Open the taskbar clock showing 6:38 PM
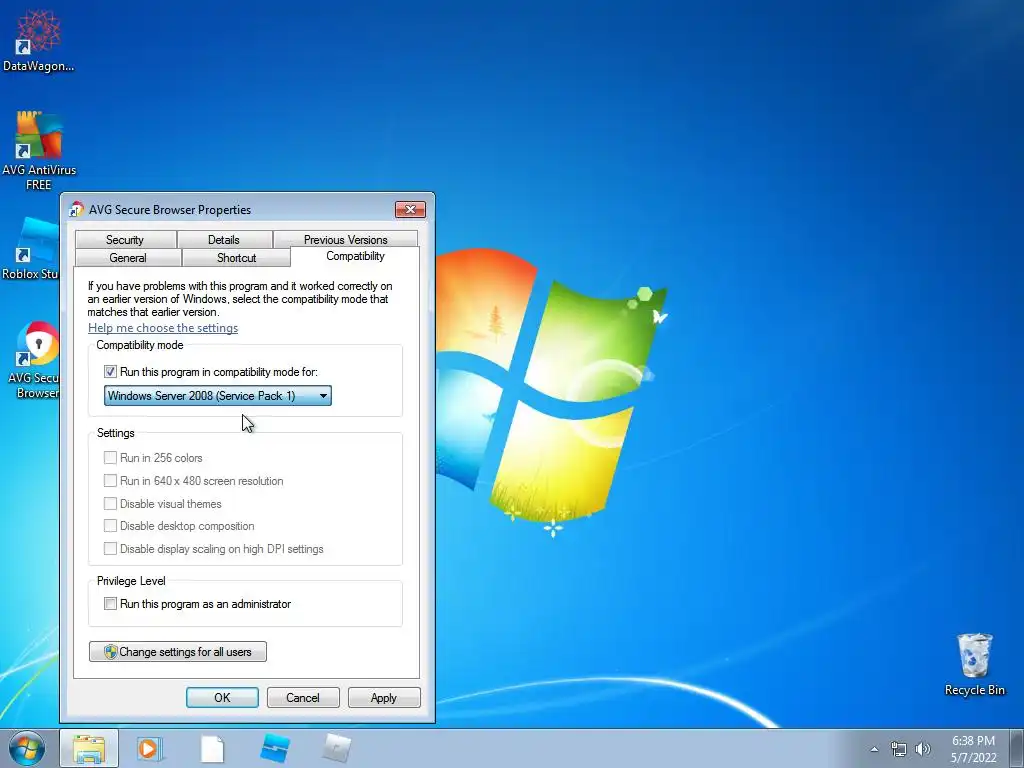 point(973,749)
